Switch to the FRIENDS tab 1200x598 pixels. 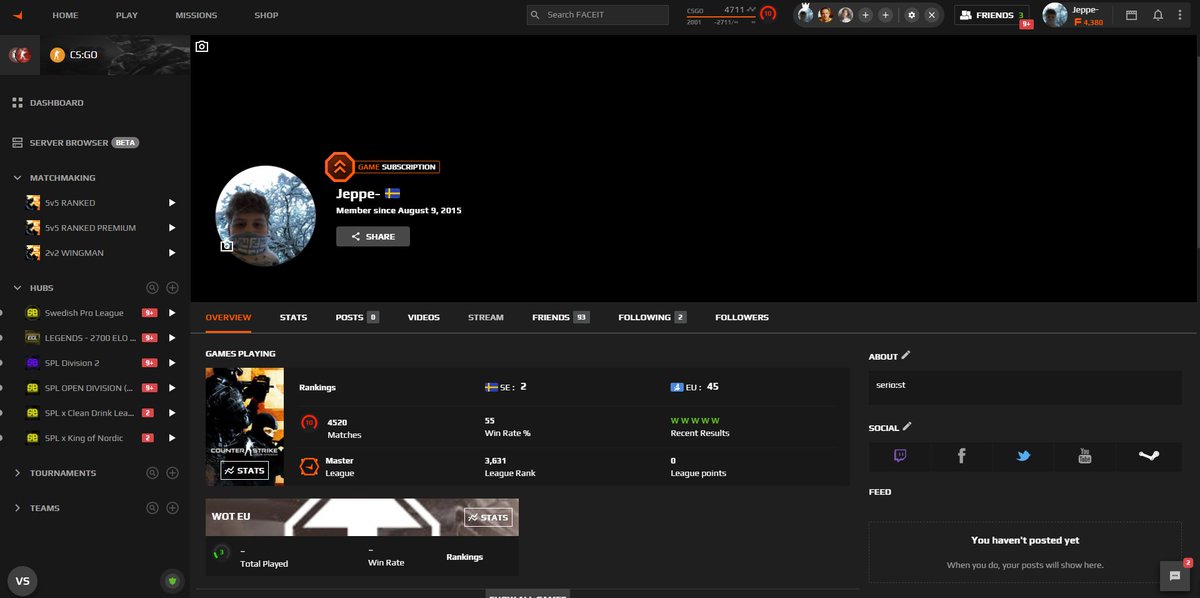tap(560, 317)
